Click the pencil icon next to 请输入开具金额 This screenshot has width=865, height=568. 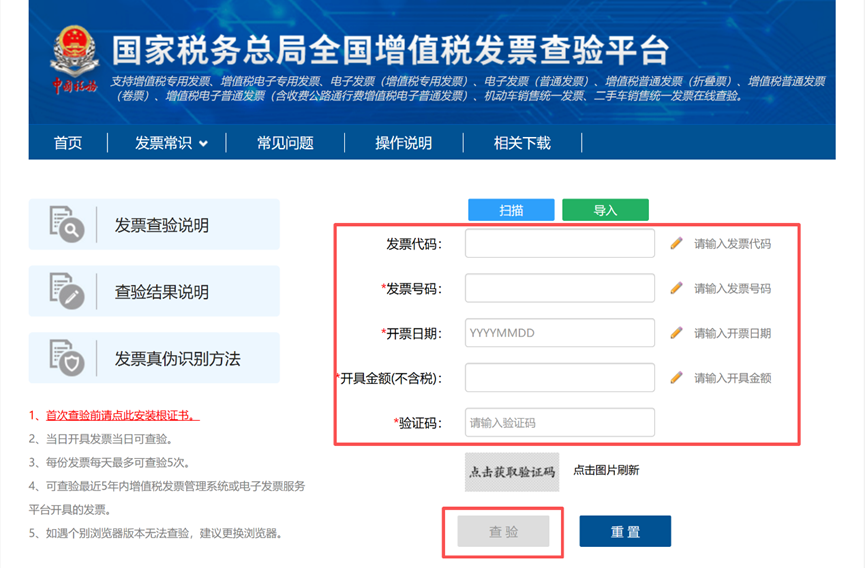pos(676,377)
